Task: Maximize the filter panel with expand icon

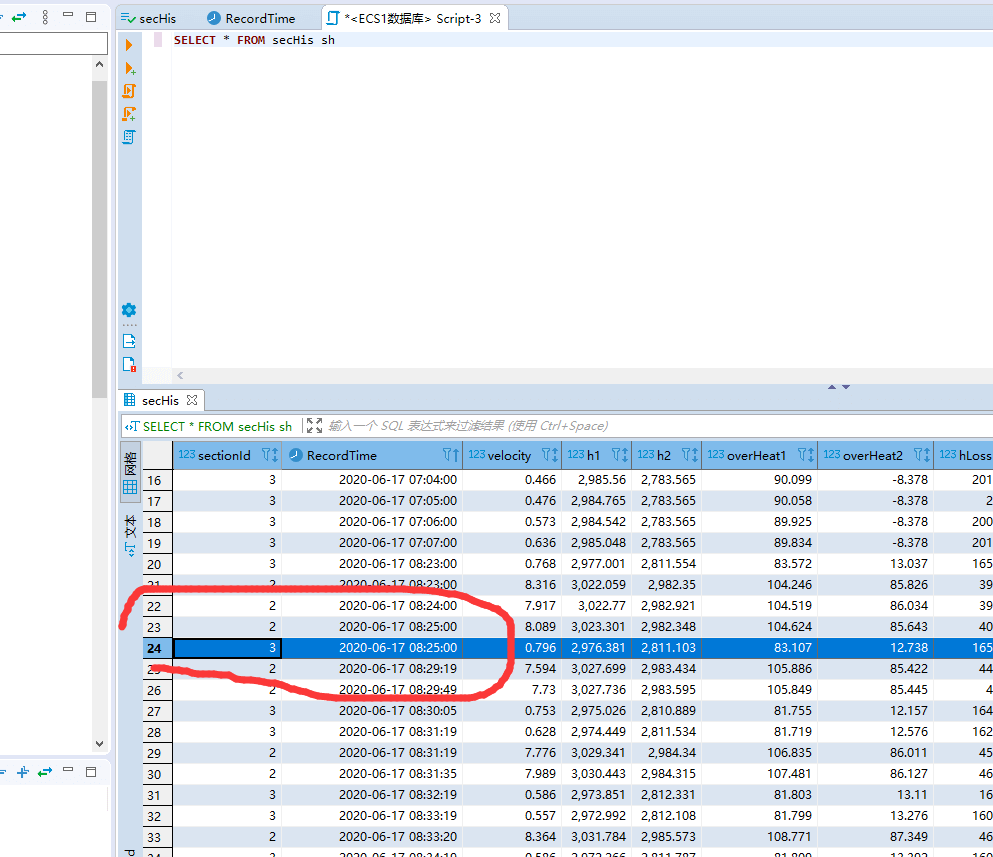Action: [x=314, y=426]
